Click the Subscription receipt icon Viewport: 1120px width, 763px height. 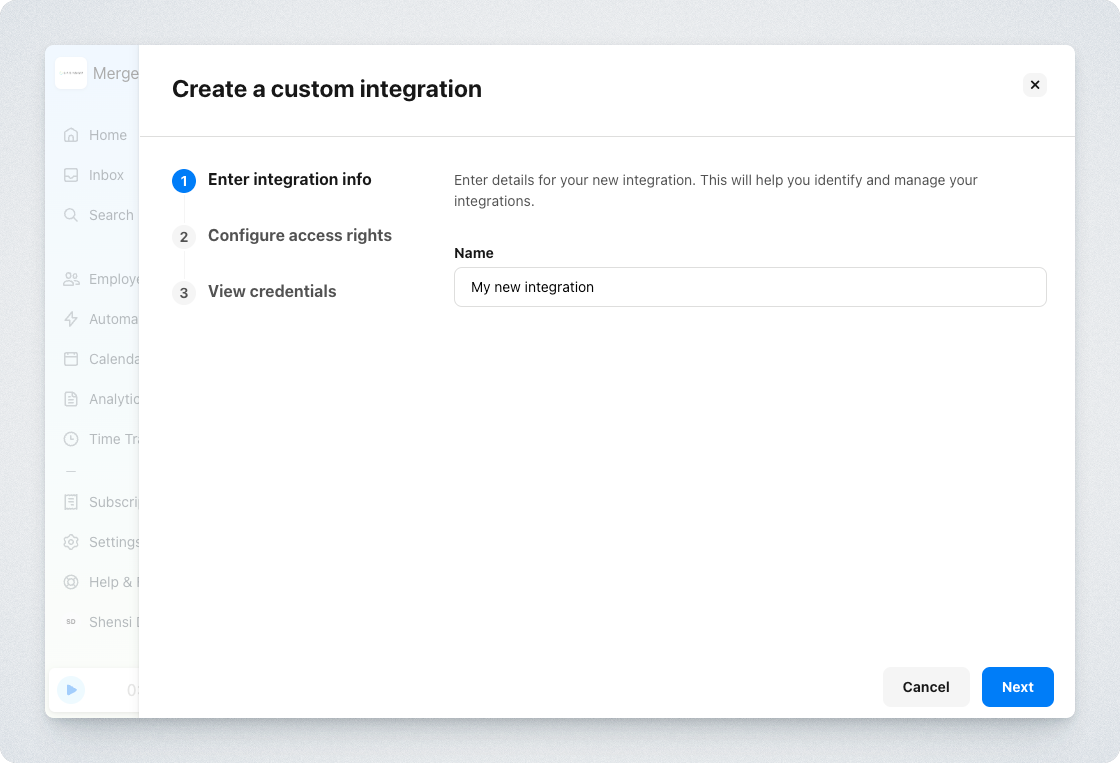[71, 502]
